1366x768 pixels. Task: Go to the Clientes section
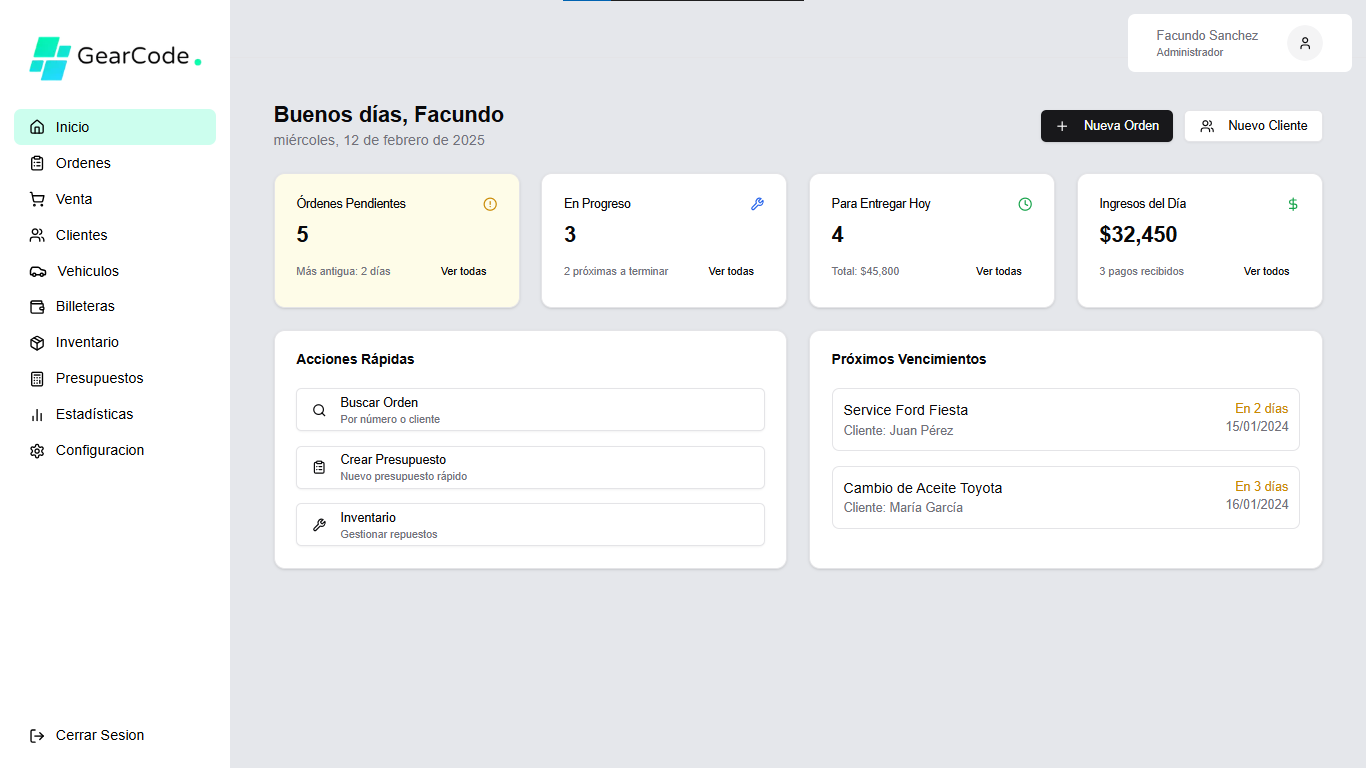(81, 235)
